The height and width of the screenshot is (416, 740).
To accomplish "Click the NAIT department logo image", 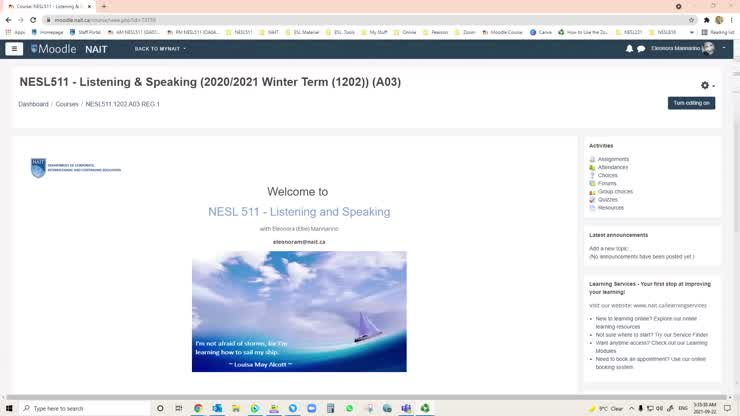I will coord(76,168).
